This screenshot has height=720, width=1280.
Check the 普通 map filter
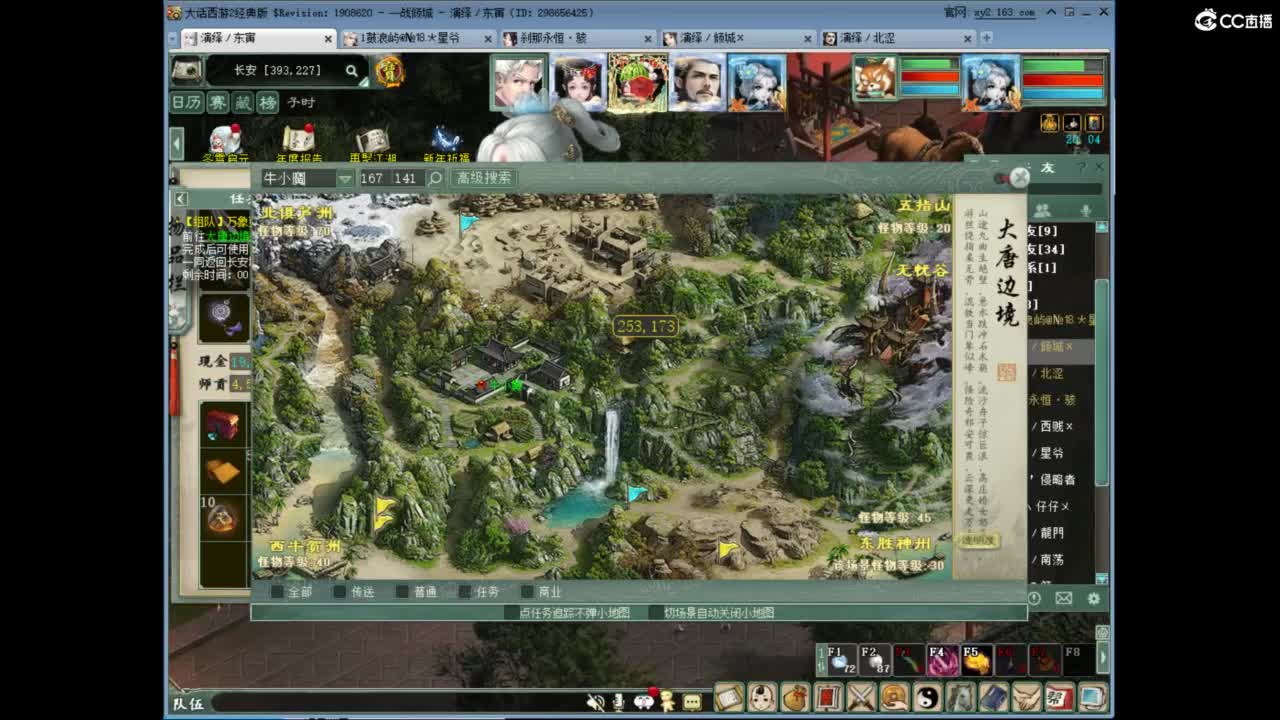403,591
